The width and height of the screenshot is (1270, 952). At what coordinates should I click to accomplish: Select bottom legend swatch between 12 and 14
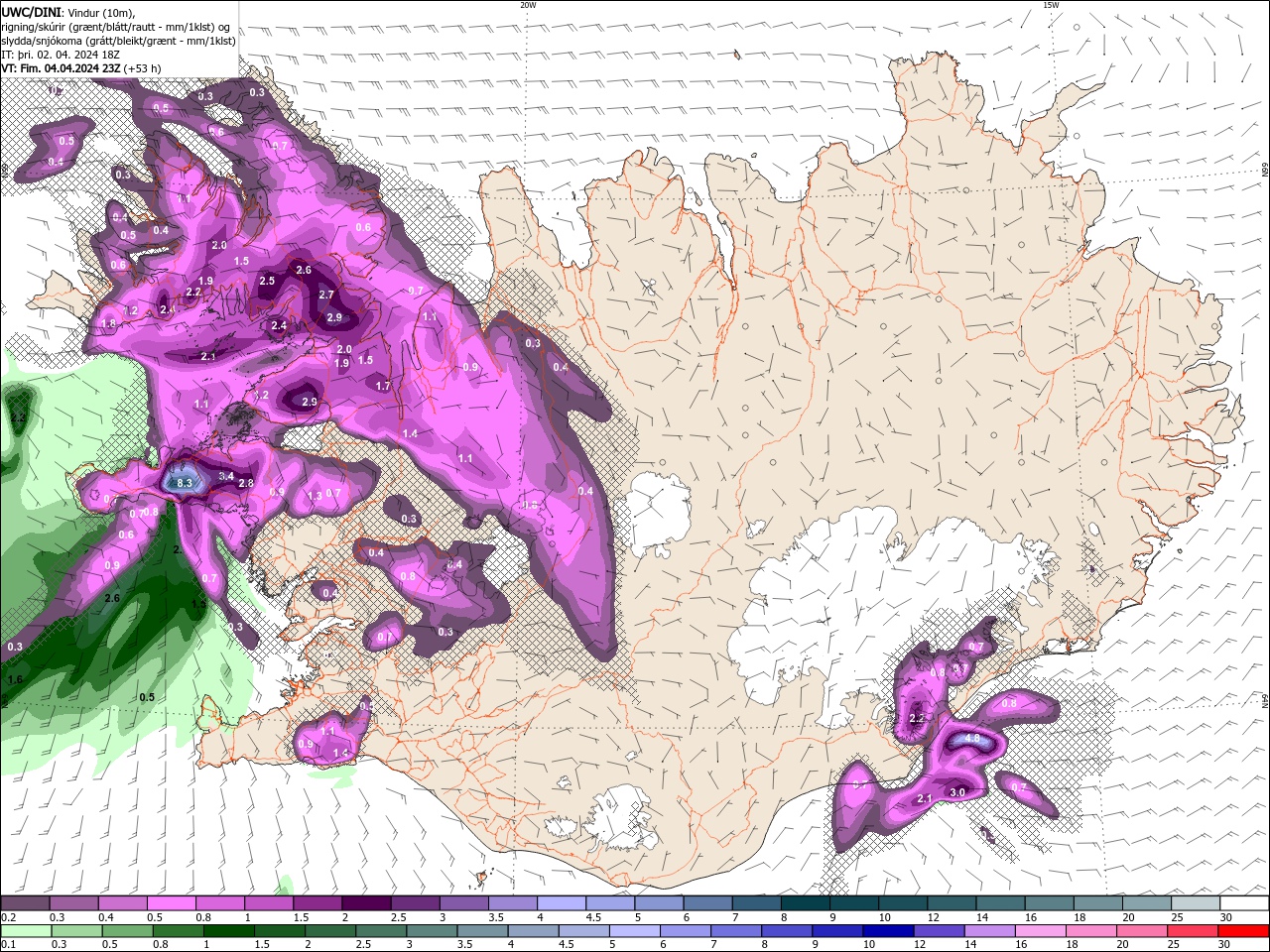tap(940, 931)
